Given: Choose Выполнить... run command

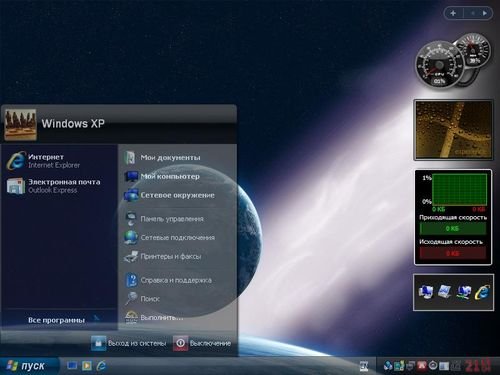Looking at the screenshot, I should [x=153, y=318].
